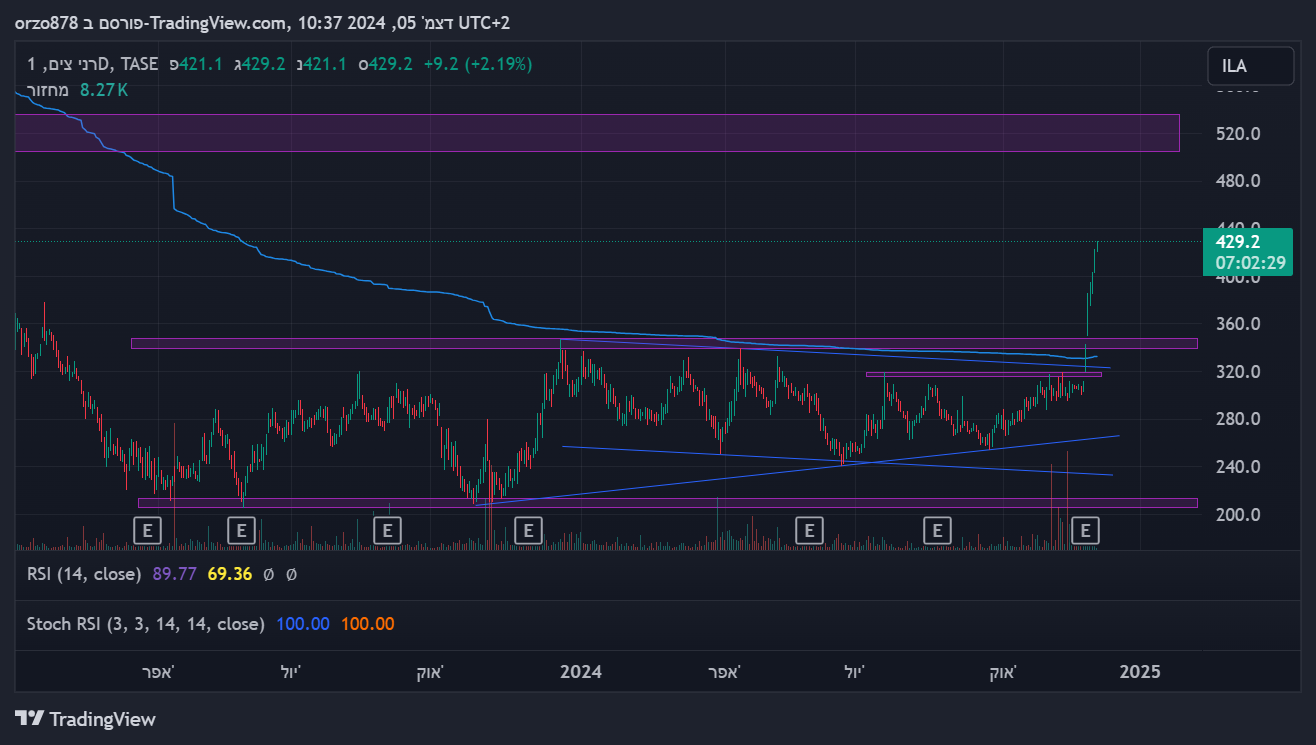Viewport: 1316px width, 745px height.
Task: Click the low value 'נ421.1'
Action: pyautogui.click(x=321, y=64)
